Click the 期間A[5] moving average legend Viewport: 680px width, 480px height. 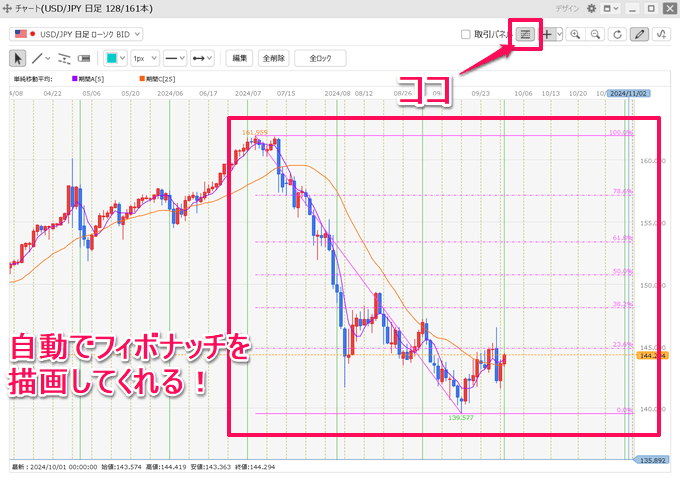(88, 79)
